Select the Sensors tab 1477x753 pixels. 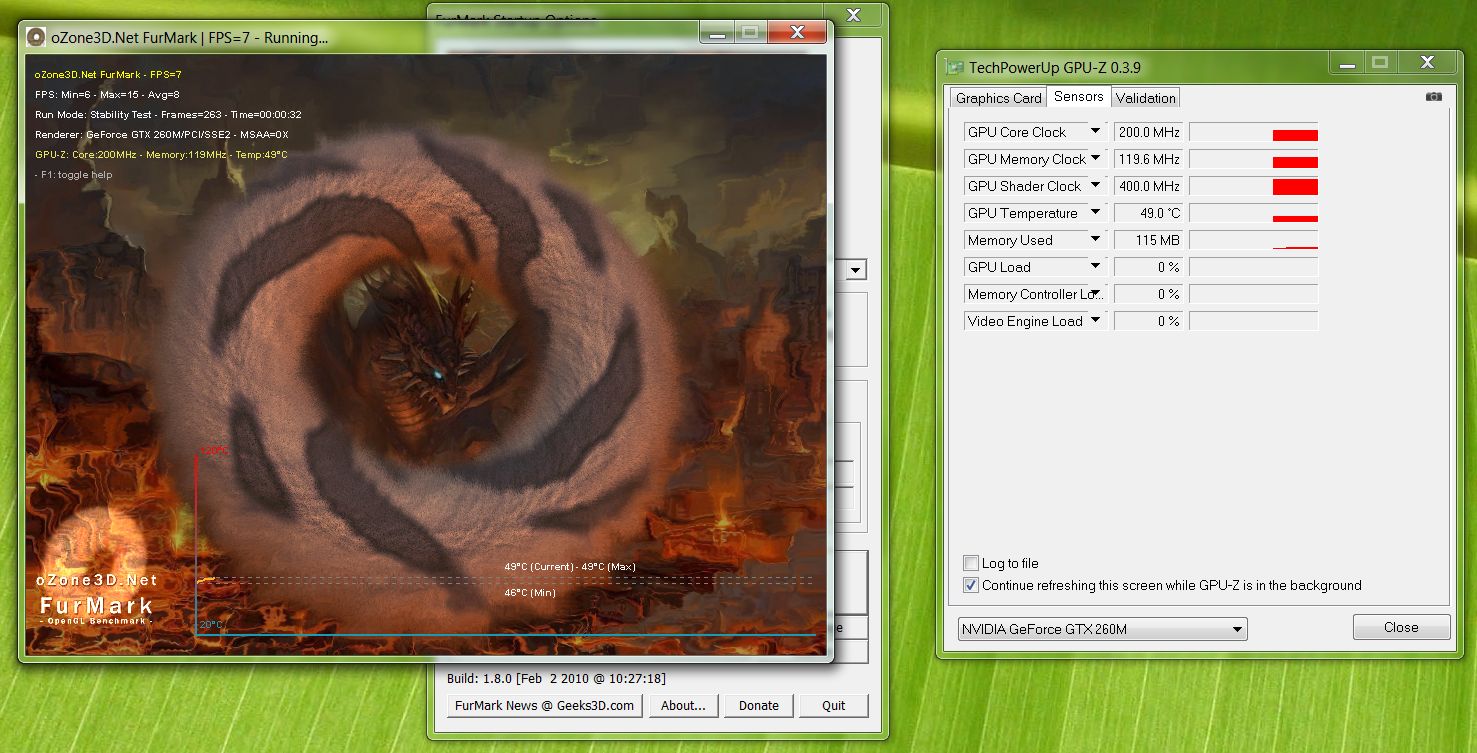pyautogui.click(x=1078, y=97)
